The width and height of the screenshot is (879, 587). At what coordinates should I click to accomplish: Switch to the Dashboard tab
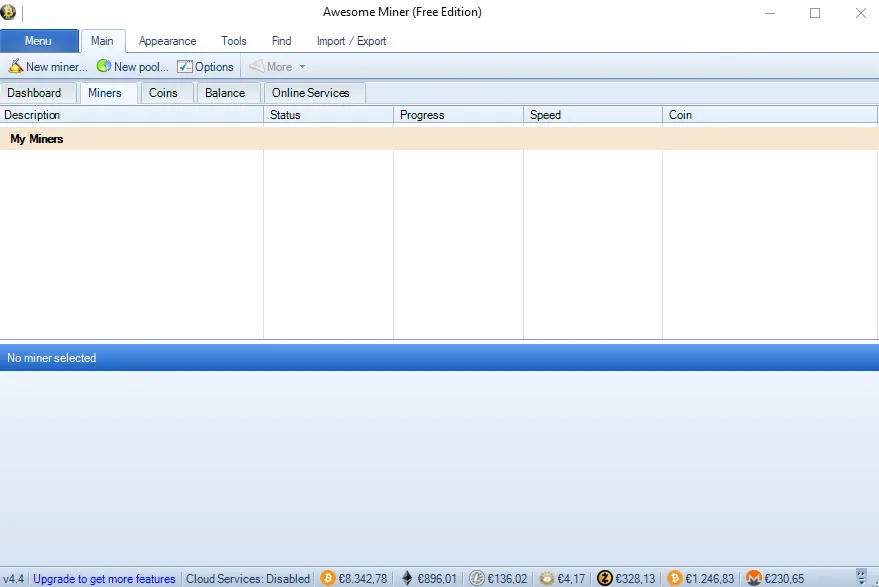38,93
